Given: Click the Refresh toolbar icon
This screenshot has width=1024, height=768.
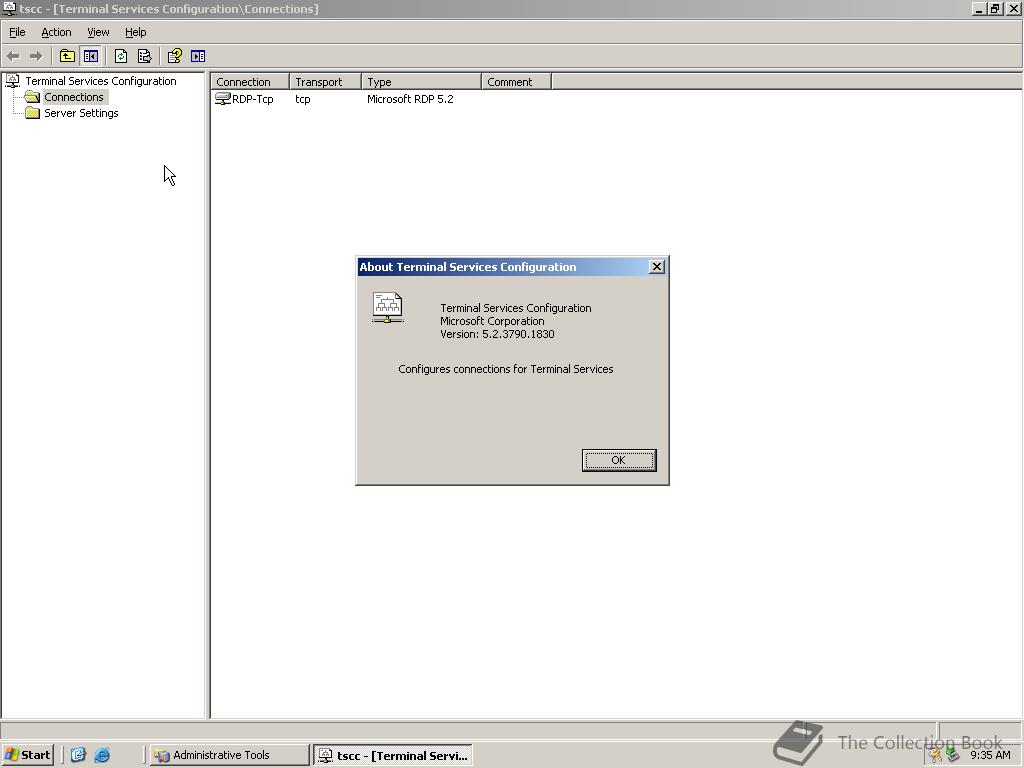Looking at the screenshot, I should pos(121,56).
